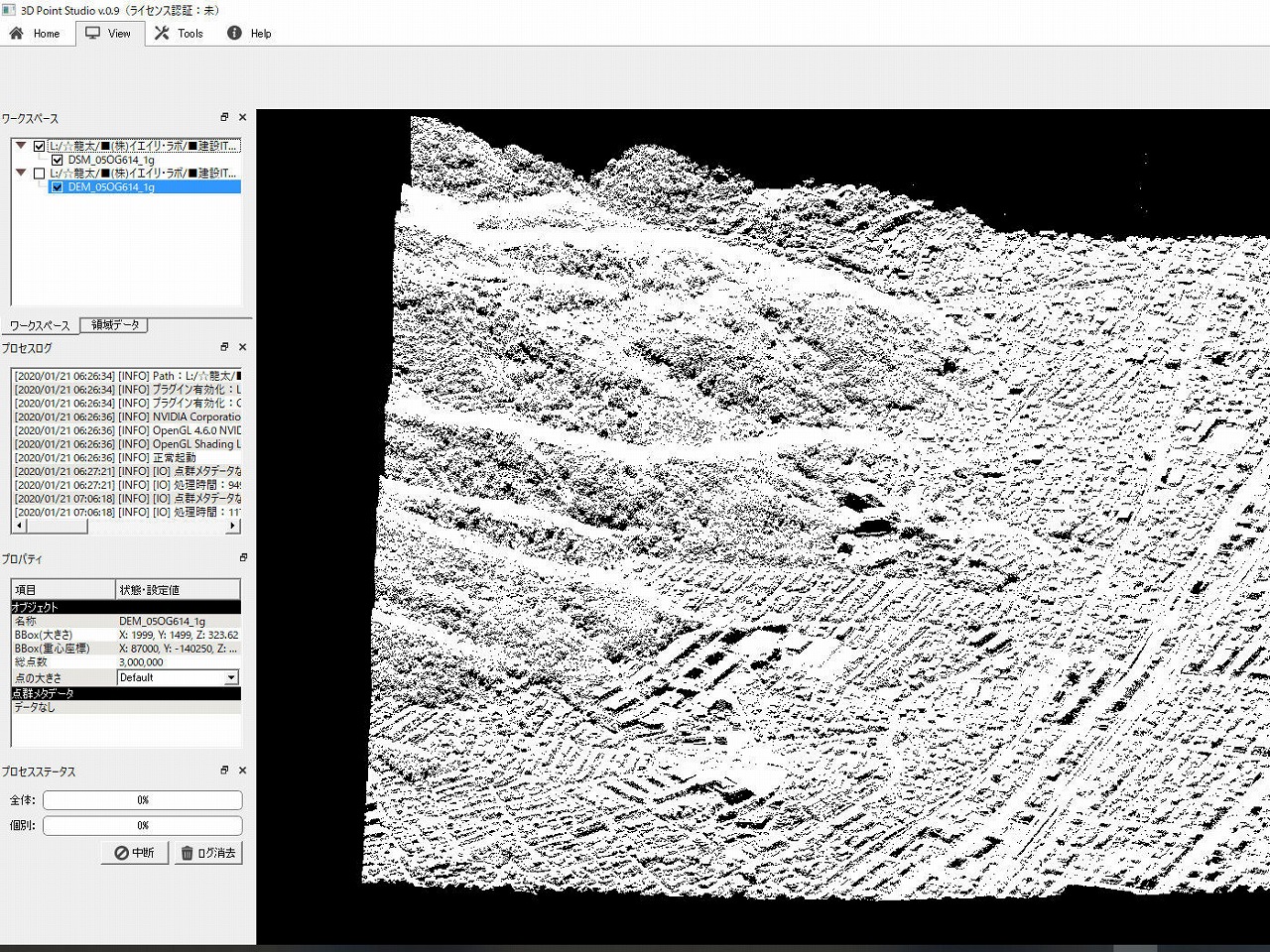Click the process log horizontal scrollbar
Image resolution: width=1270 pixels, height=952 pixels.
pyautogui.click(x=125, y=527)
